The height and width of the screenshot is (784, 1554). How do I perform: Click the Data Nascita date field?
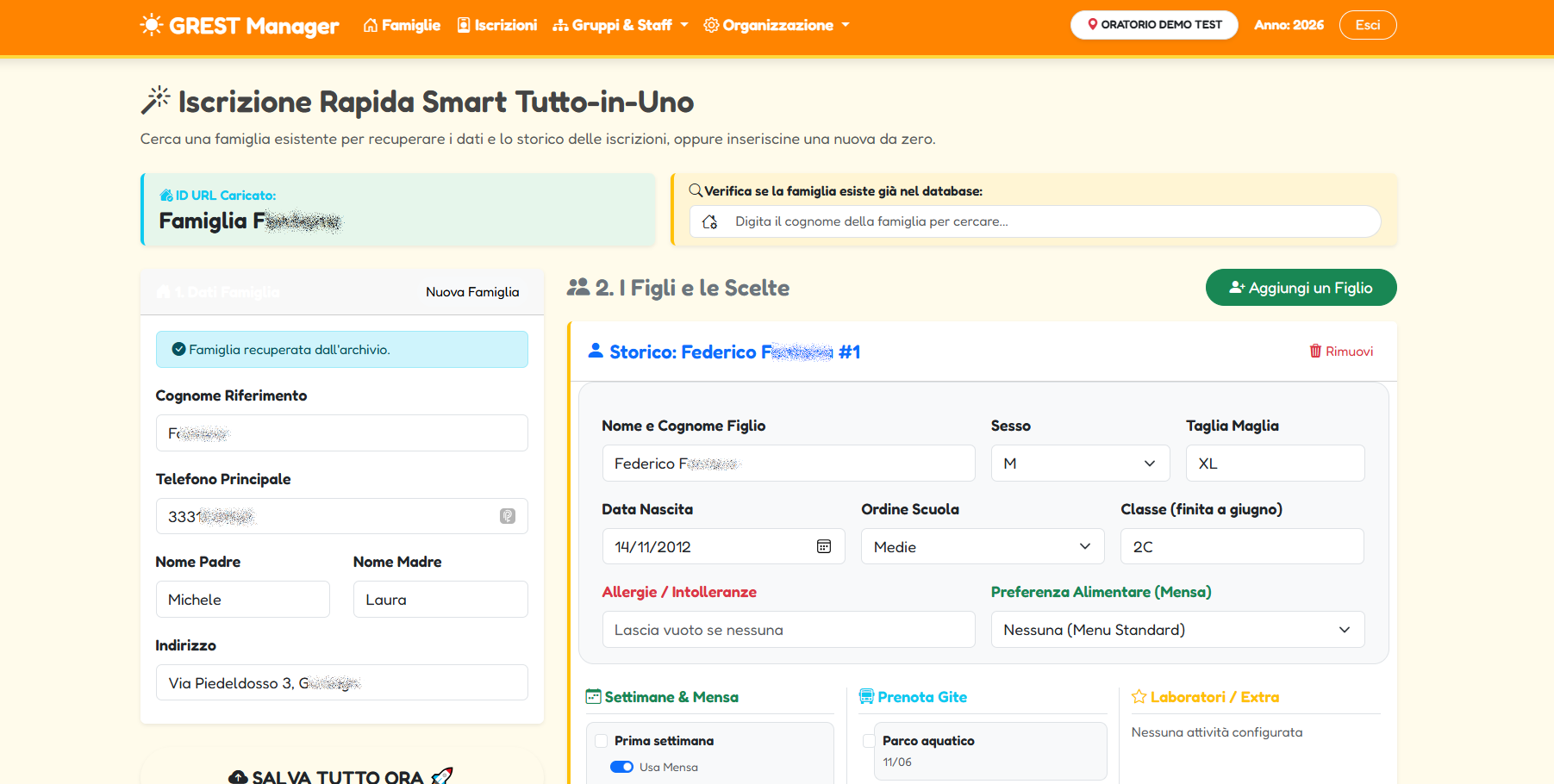click(x=724, y=546)
